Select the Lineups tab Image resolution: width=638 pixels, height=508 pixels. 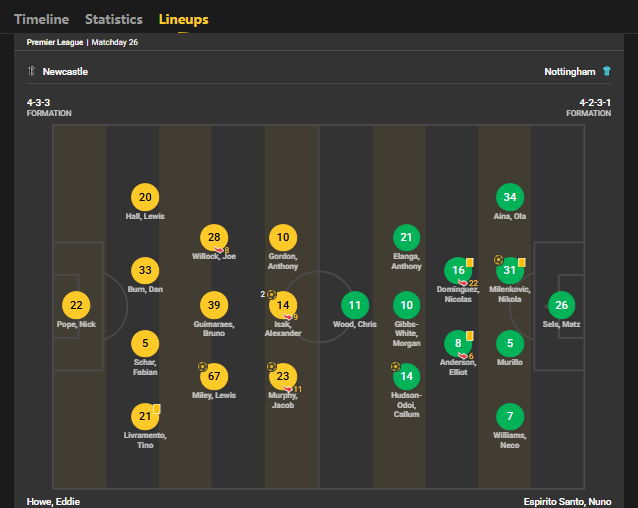pos(183,19)
